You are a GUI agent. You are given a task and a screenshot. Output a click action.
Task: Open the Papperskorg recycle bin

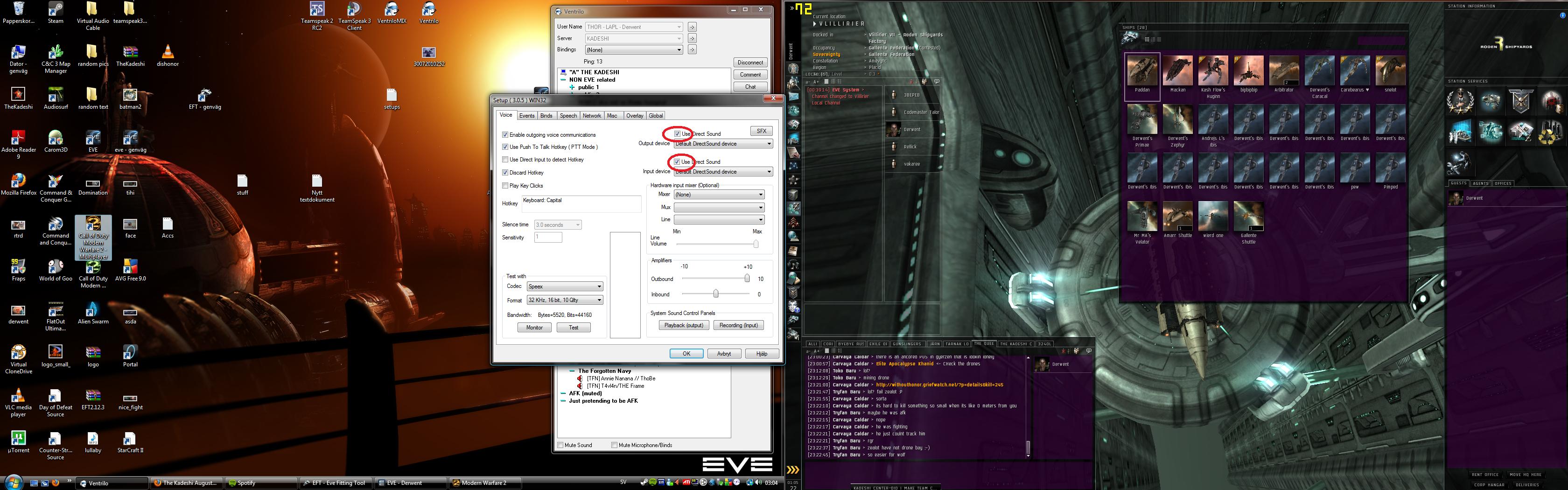18,13
